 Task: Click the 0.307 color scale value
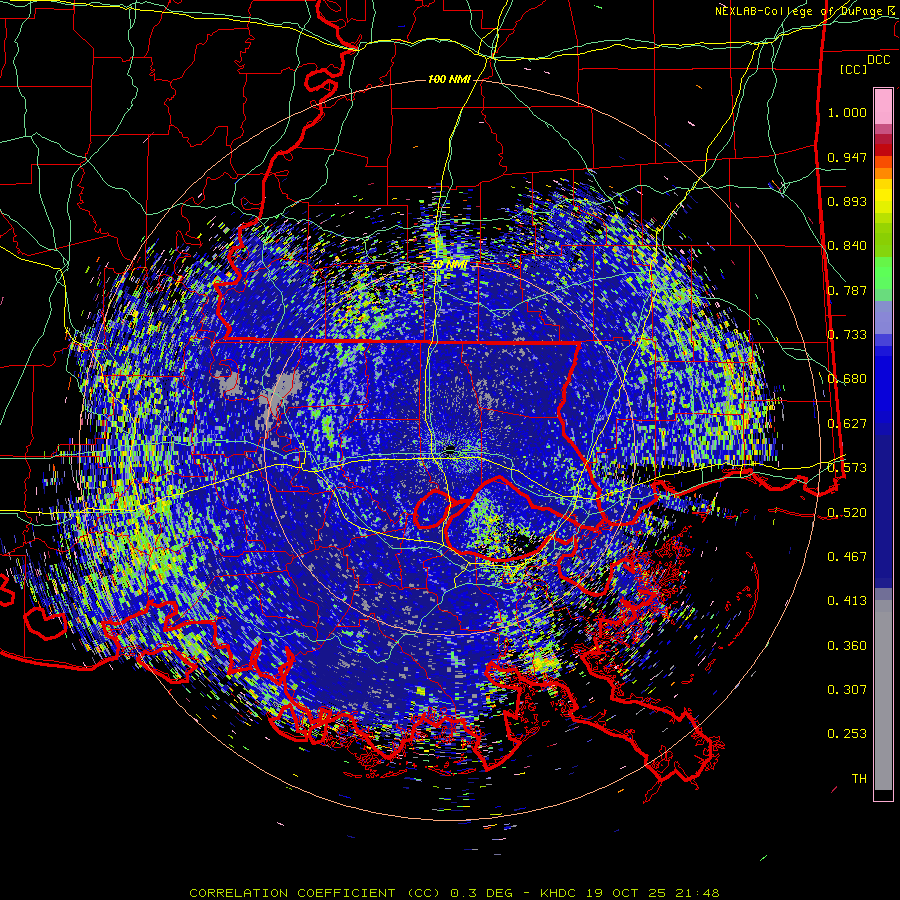click(x=847, y=690)
